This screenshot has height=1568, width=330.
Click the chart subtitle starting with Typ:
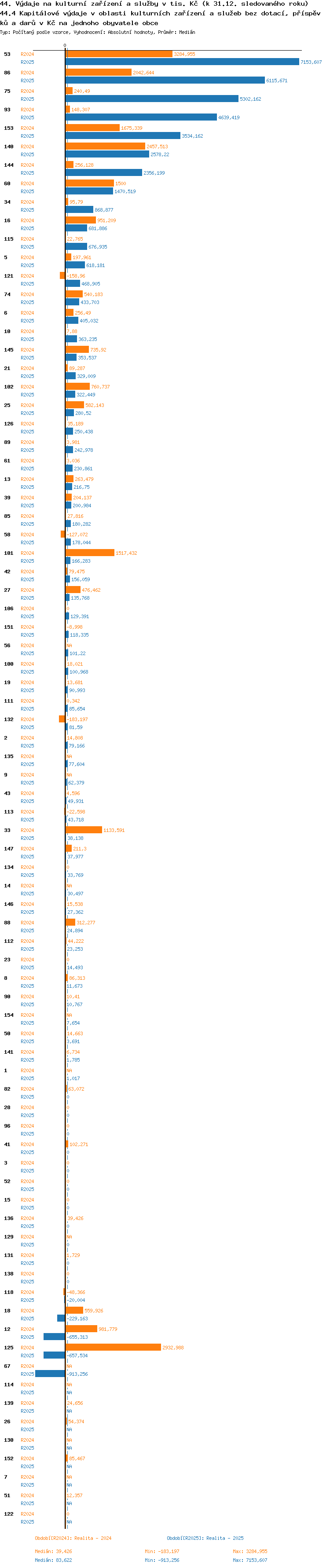tap(97, 32)
